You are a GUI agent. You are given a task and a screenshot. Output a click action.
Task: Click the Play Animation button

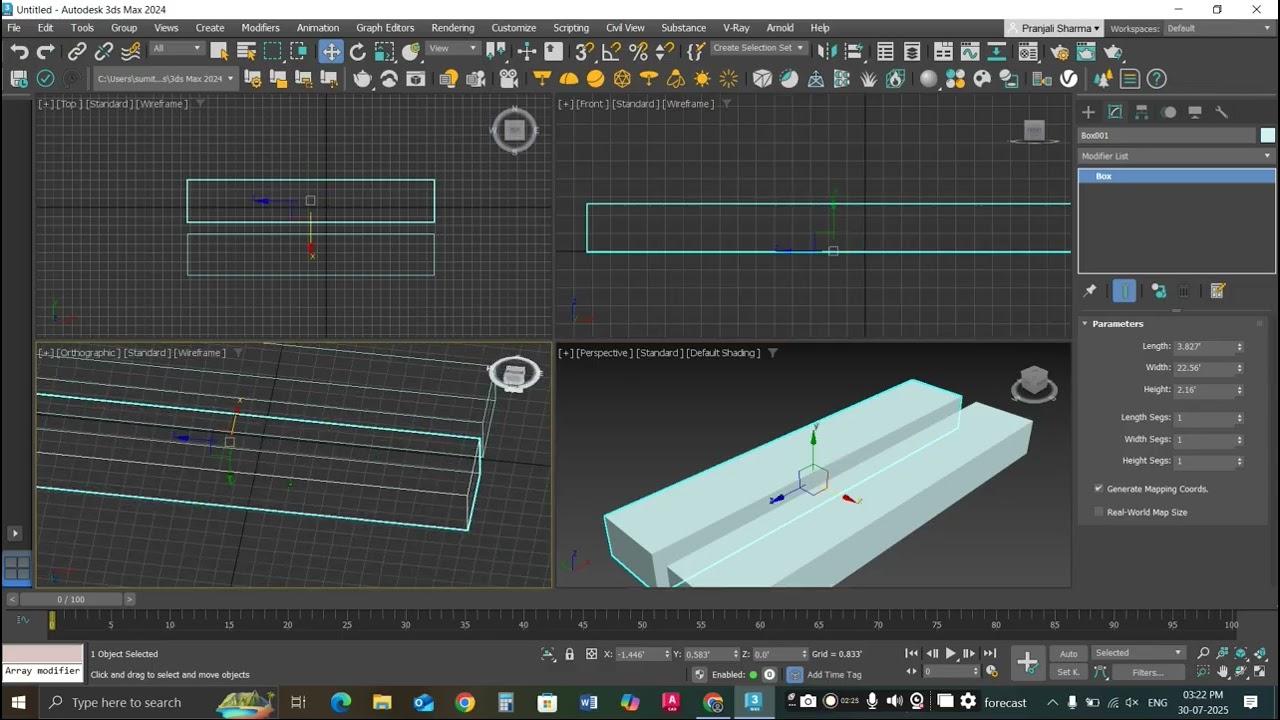click(951, 654)
